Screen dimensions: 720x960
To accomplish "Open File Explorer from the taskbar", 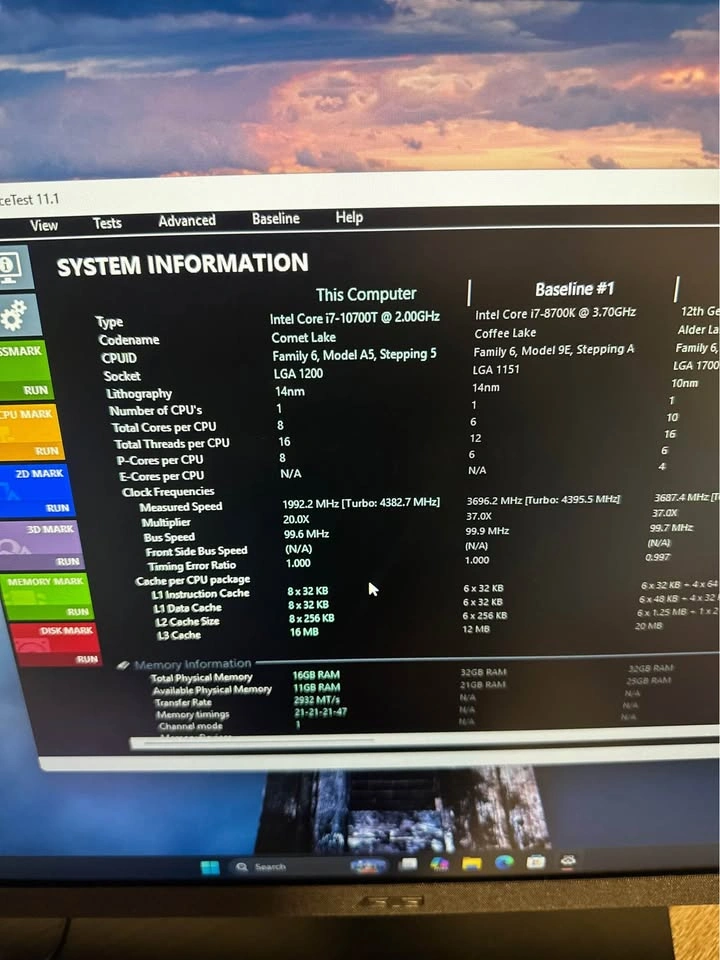I will 471,863.
